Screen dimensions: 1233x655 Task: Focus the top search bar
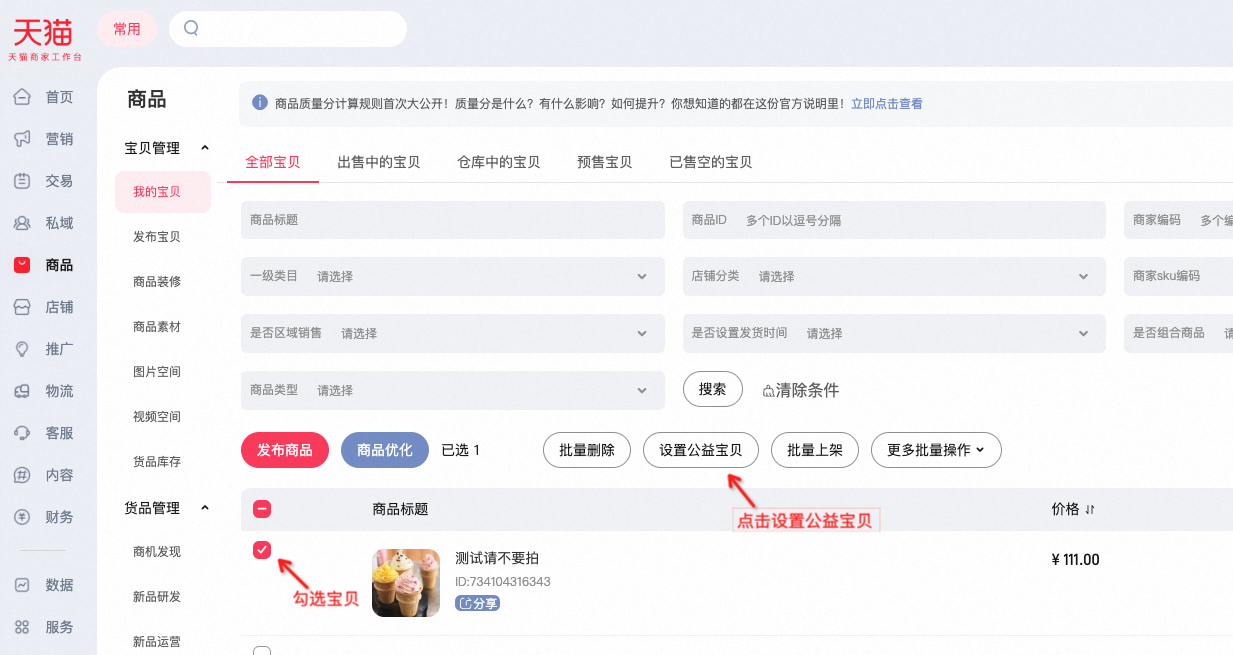pyautogui.click(x=288, y=29)
